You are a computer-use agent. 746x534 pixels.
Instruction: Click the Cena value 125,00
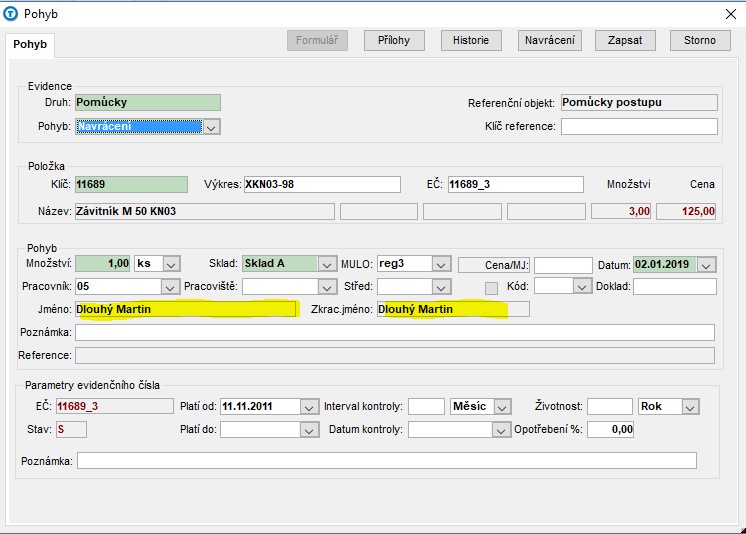686,211
